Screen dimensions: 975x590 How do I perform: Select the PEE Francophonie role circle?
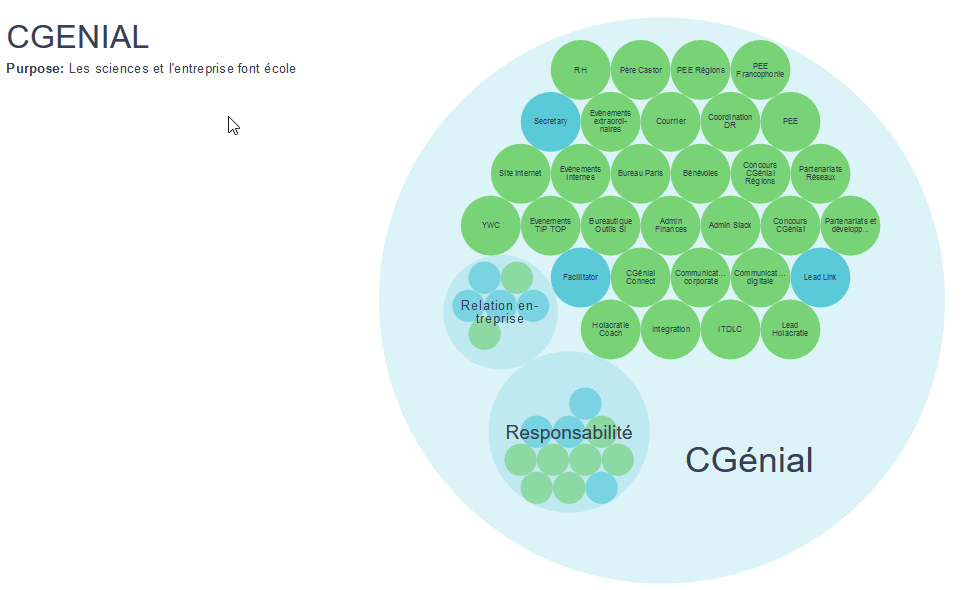760,70
